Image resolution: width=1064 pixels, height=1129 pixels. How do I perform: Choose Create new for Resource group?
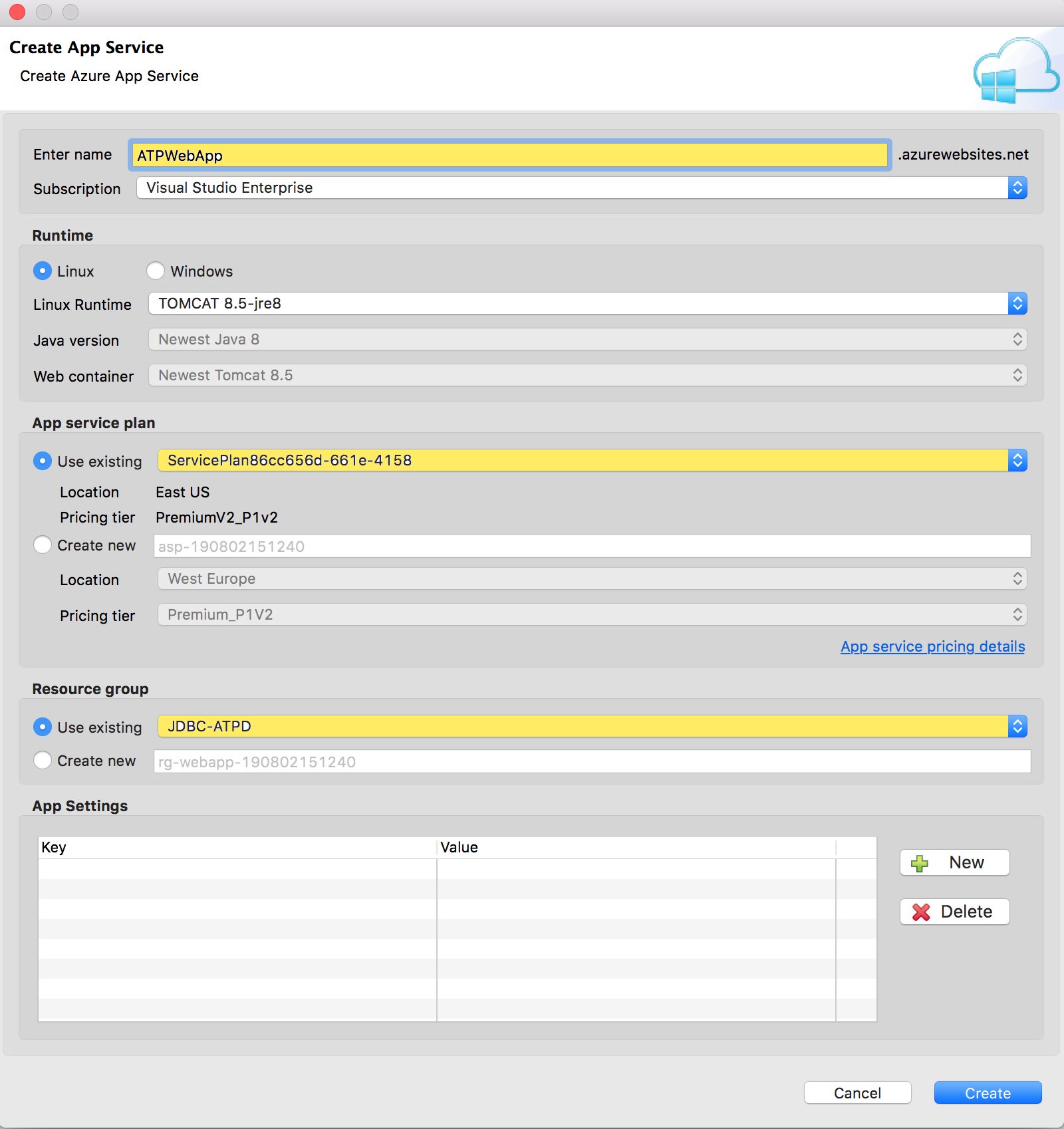[43, 760]
